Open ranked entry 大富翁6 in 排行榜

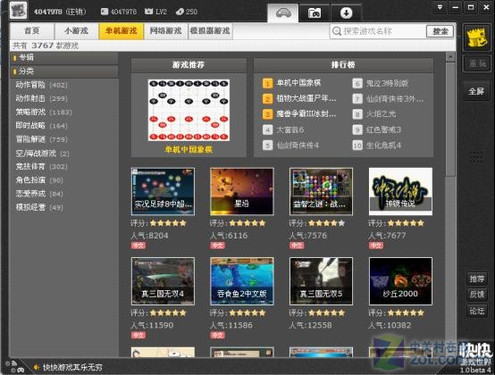pos(290,130)
